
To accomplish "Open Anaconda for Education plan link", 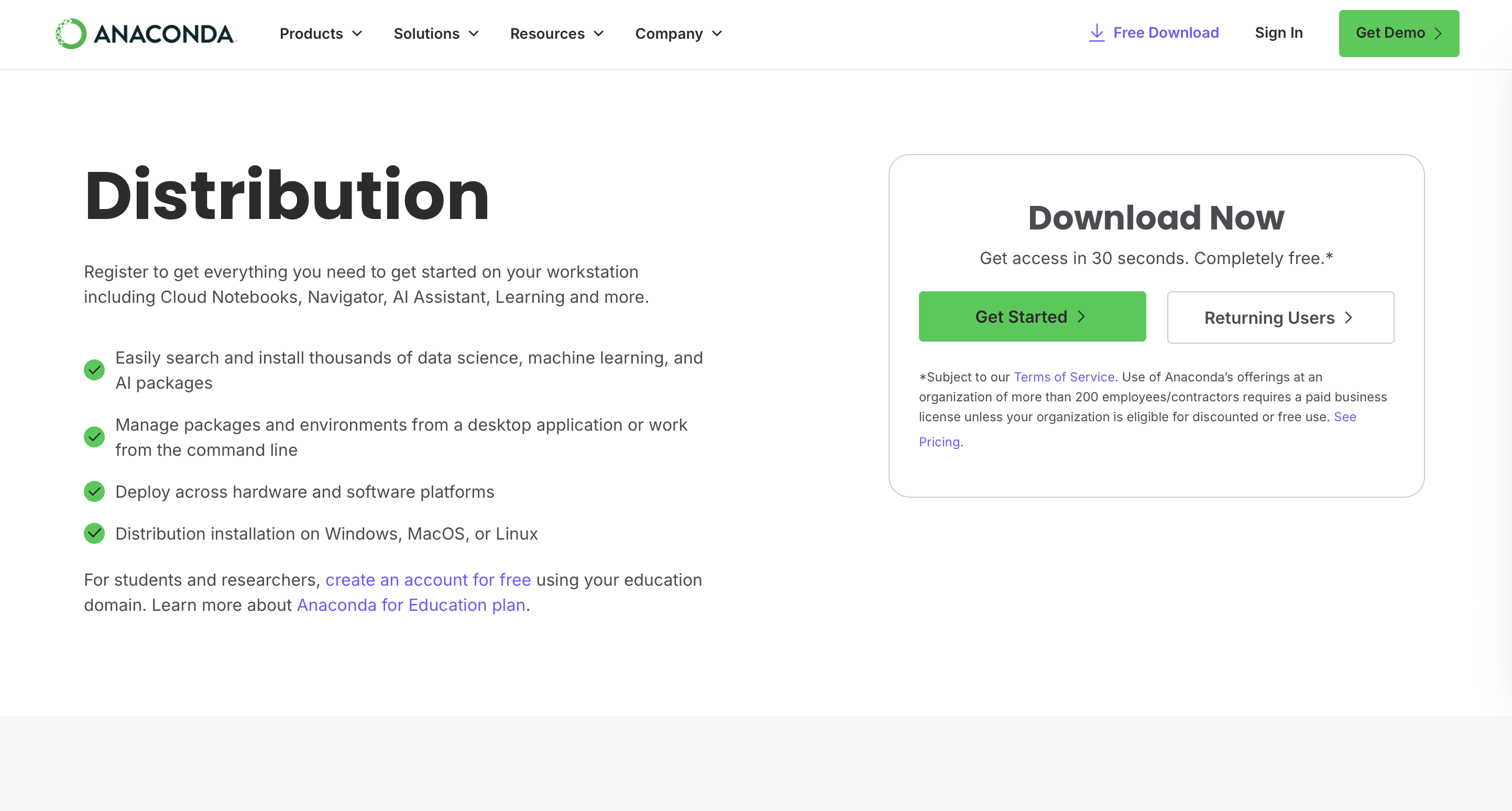I will coord(411,605).
